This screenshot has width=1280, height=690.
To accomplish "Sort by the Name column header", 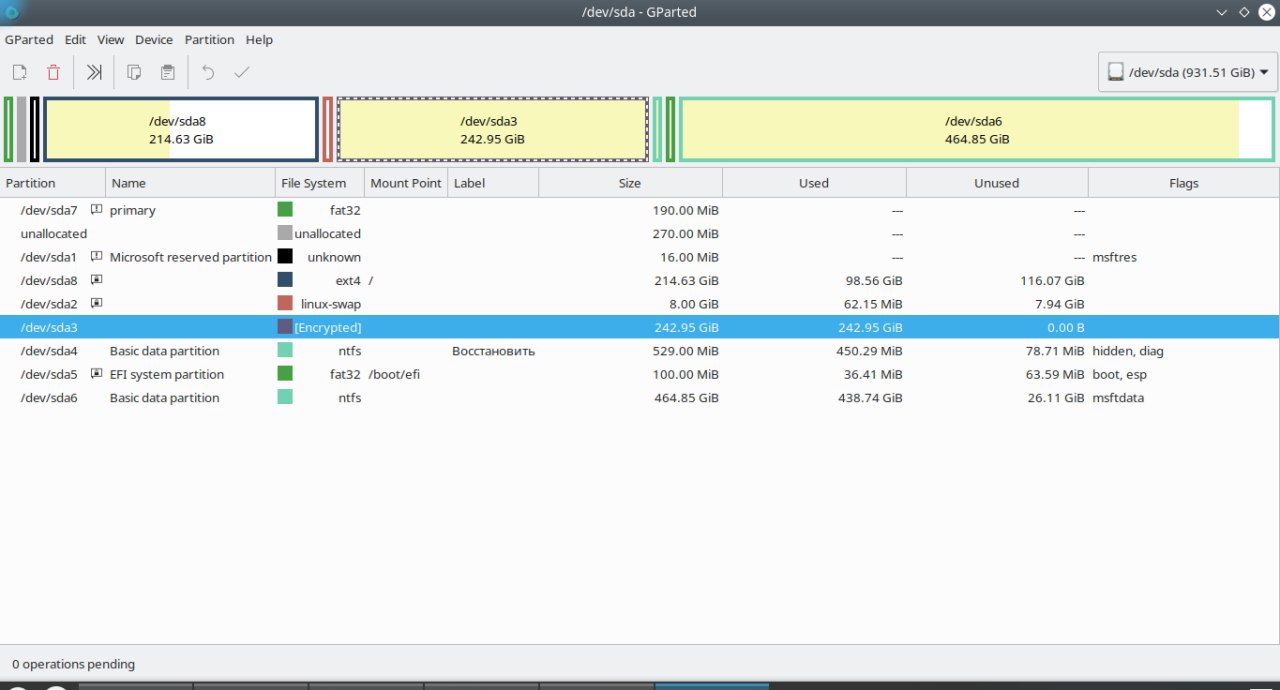I will coord(190,183).
